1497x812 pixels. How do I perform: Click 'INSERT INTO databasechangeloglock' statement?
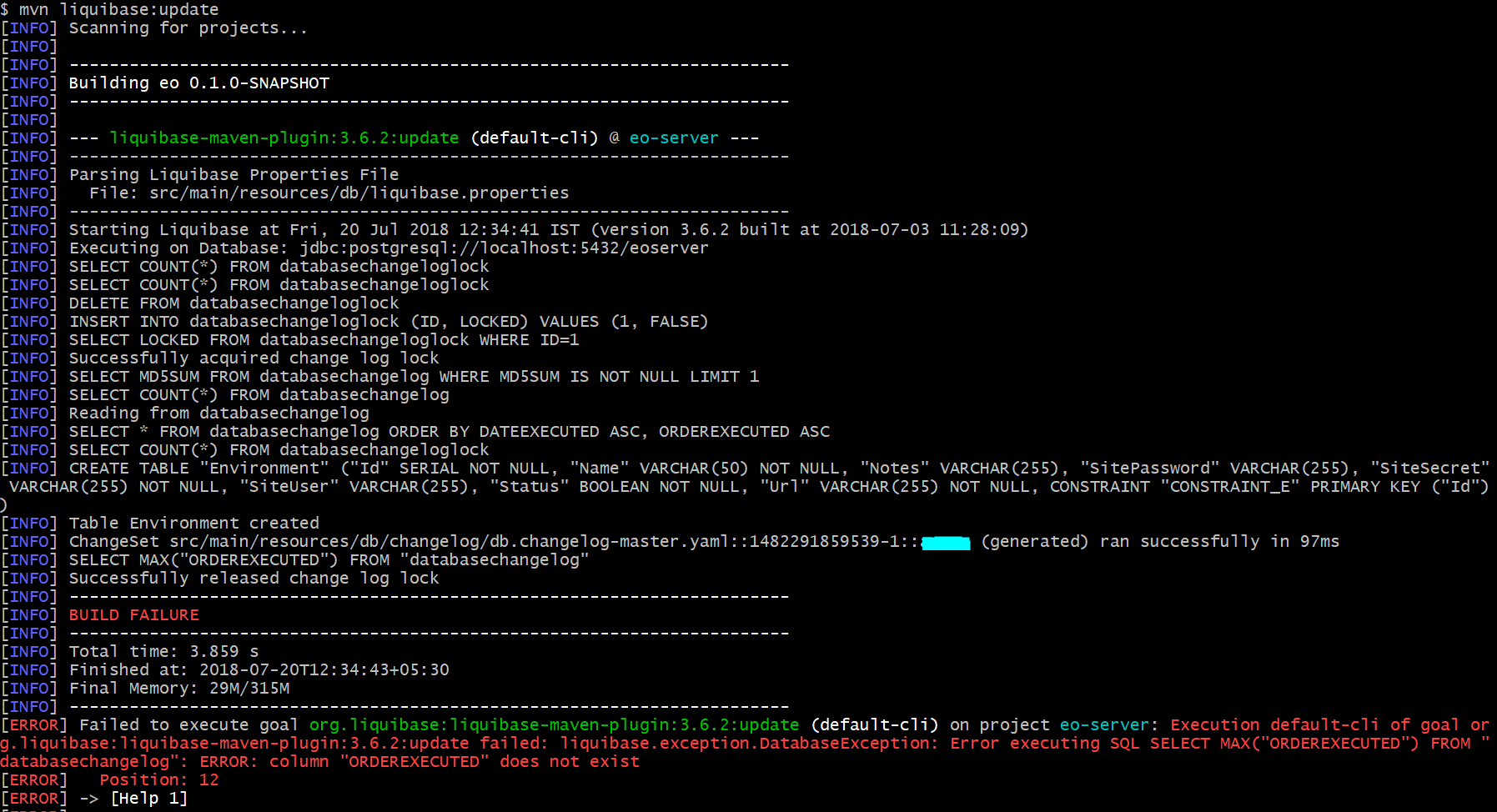[x=389, y=322]
